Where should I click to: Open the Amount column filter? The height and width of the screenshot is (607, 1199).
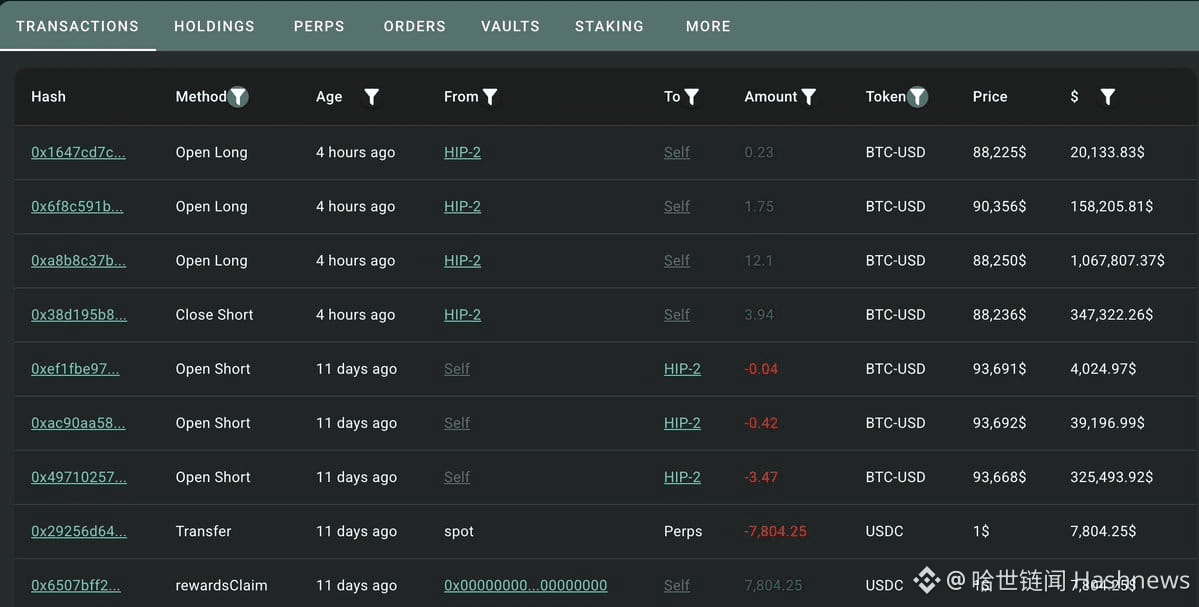(x=809, y=97)
